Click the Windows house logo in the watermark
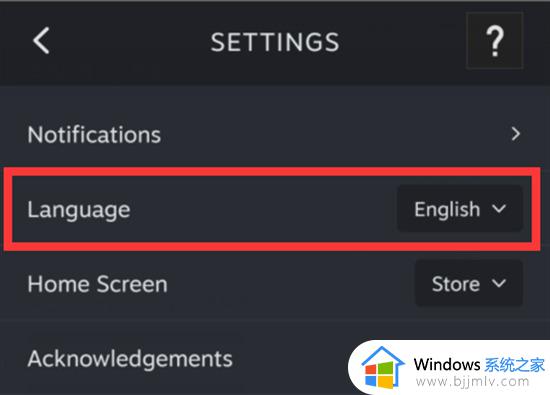Screen dimensions: 550x395 click(382, 367)
